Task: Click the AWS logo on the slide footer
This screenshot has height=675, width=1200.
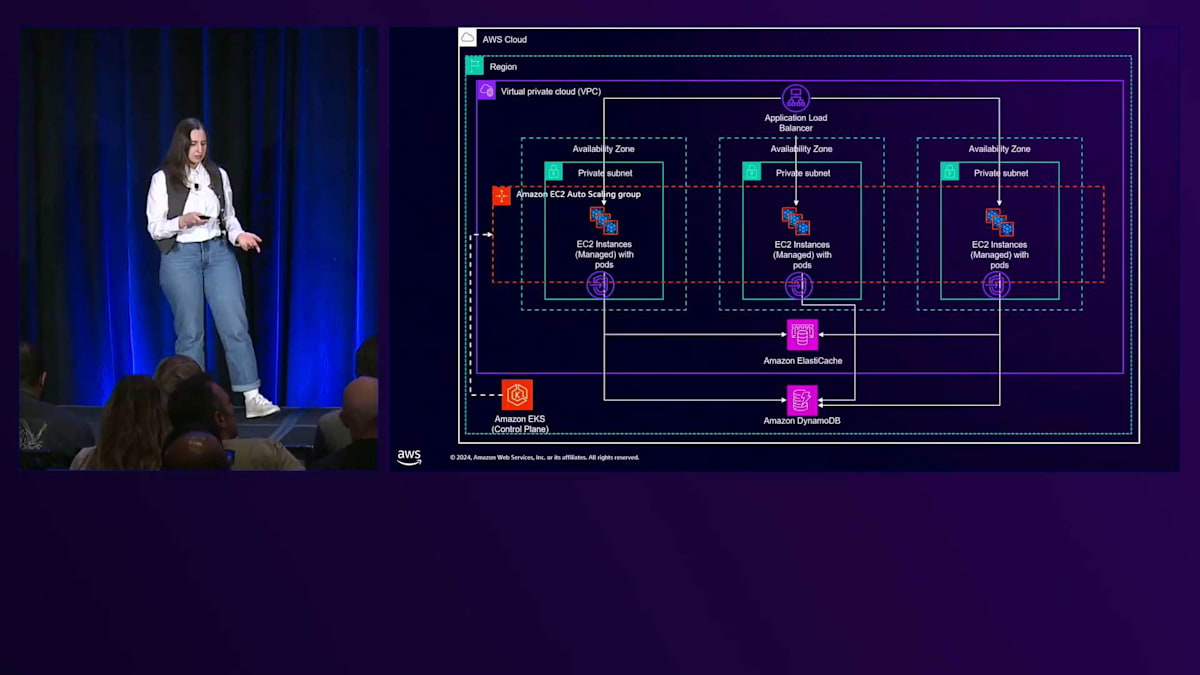Action: (x=409, y=457)
